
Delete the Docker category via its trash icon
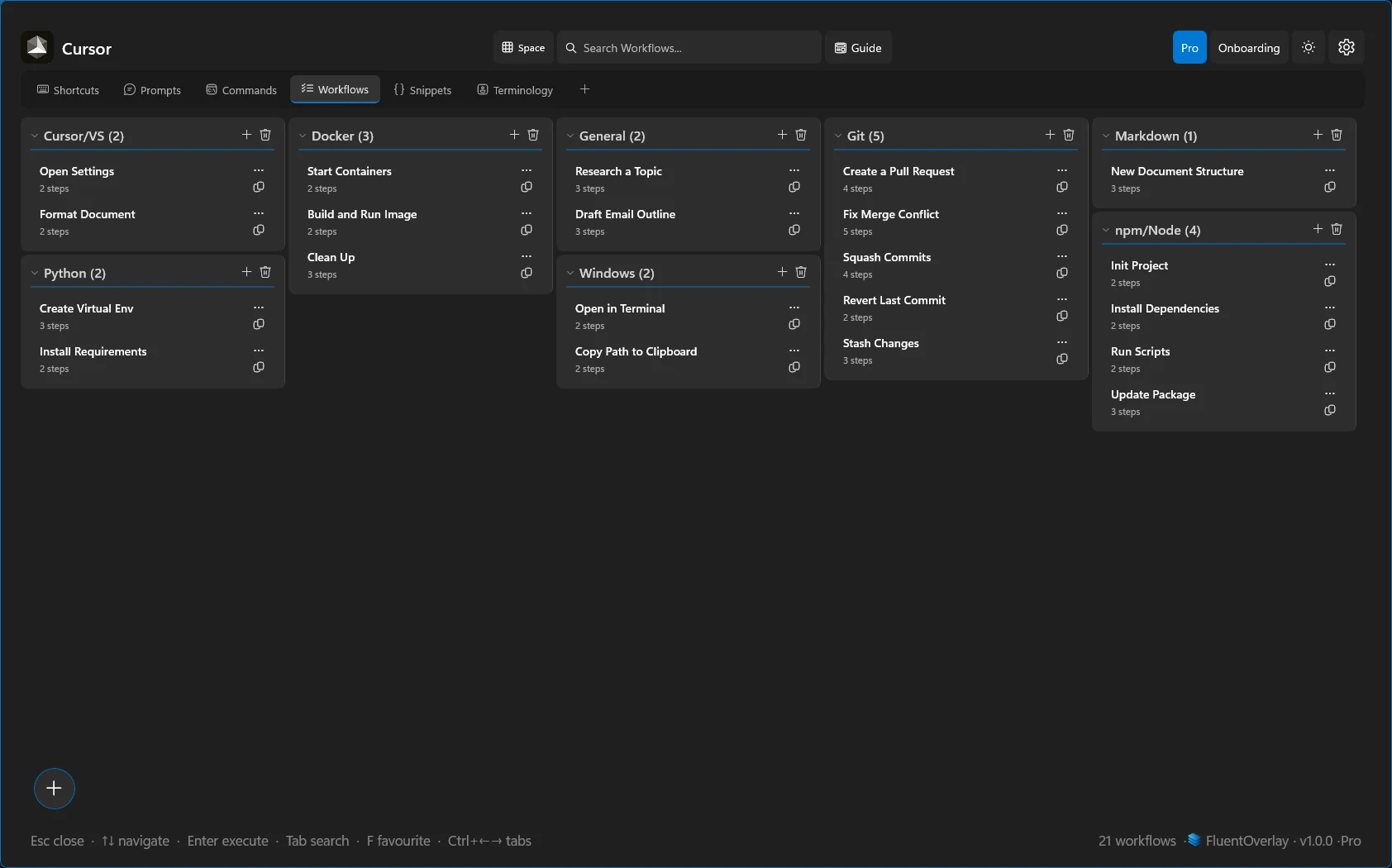(x=533, y=134)
